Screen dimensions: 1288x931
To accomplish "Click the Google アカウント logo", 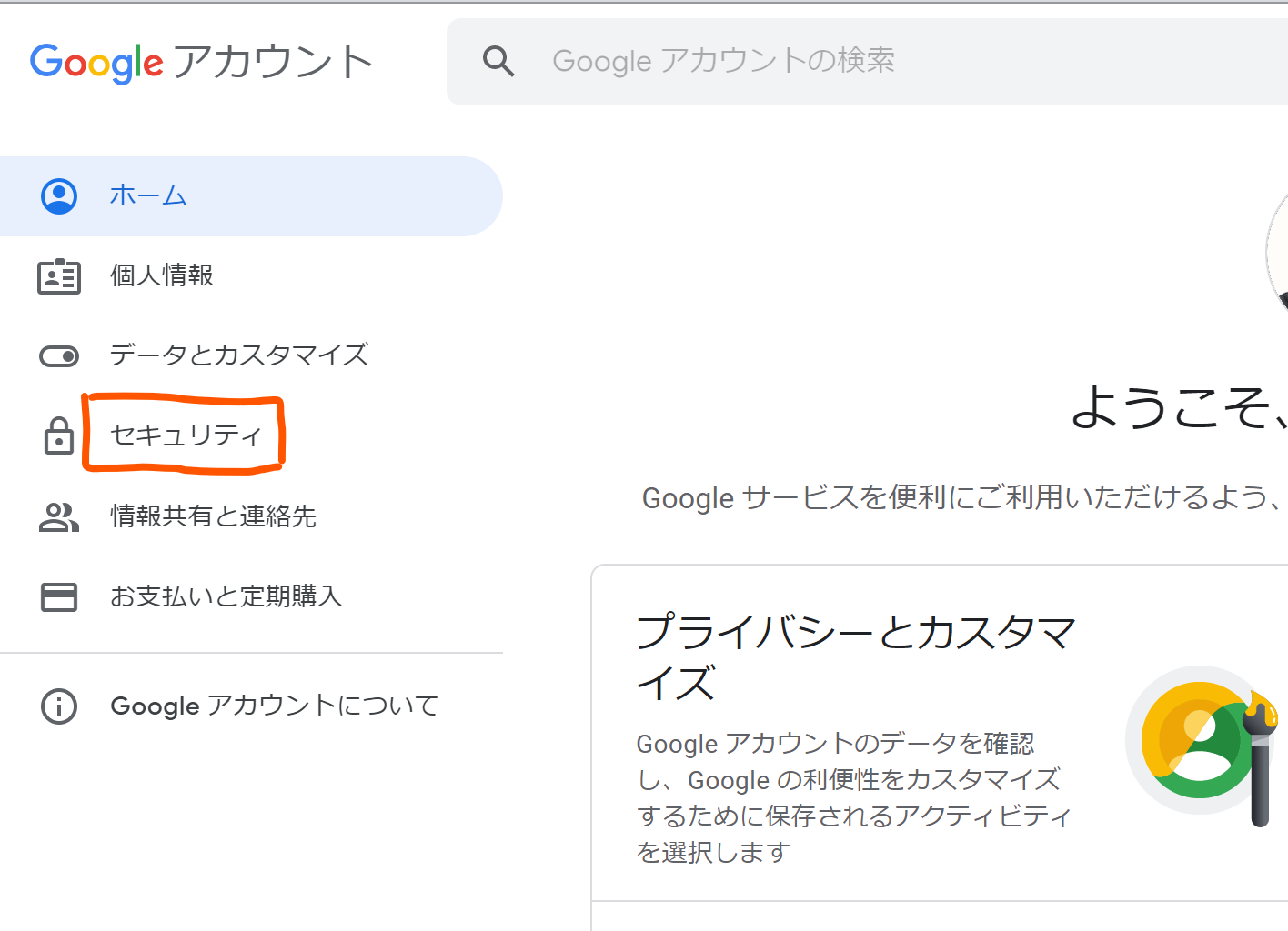I will (x=201, y=62).
